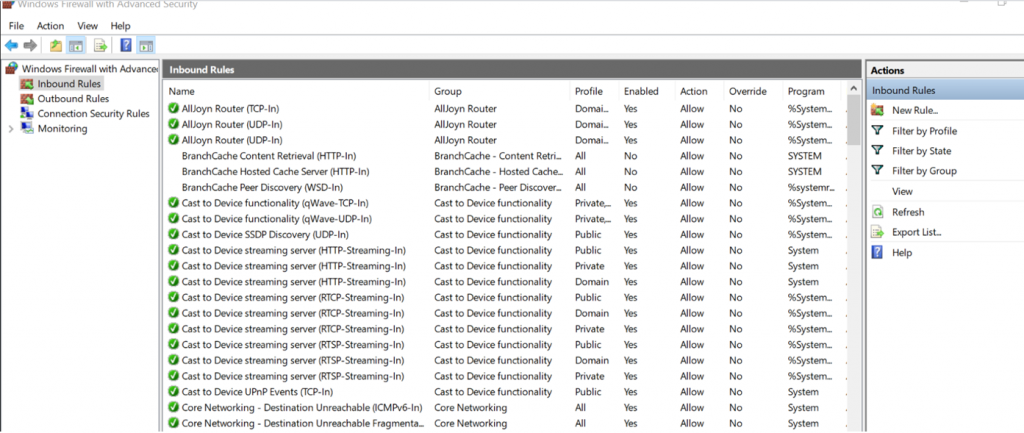Toggle the Show/Hide Action Pane toolbar icon
Image resolution: width=1024 pixels, height=433 pixels.
pyautogui.click(x=146, y=46)
